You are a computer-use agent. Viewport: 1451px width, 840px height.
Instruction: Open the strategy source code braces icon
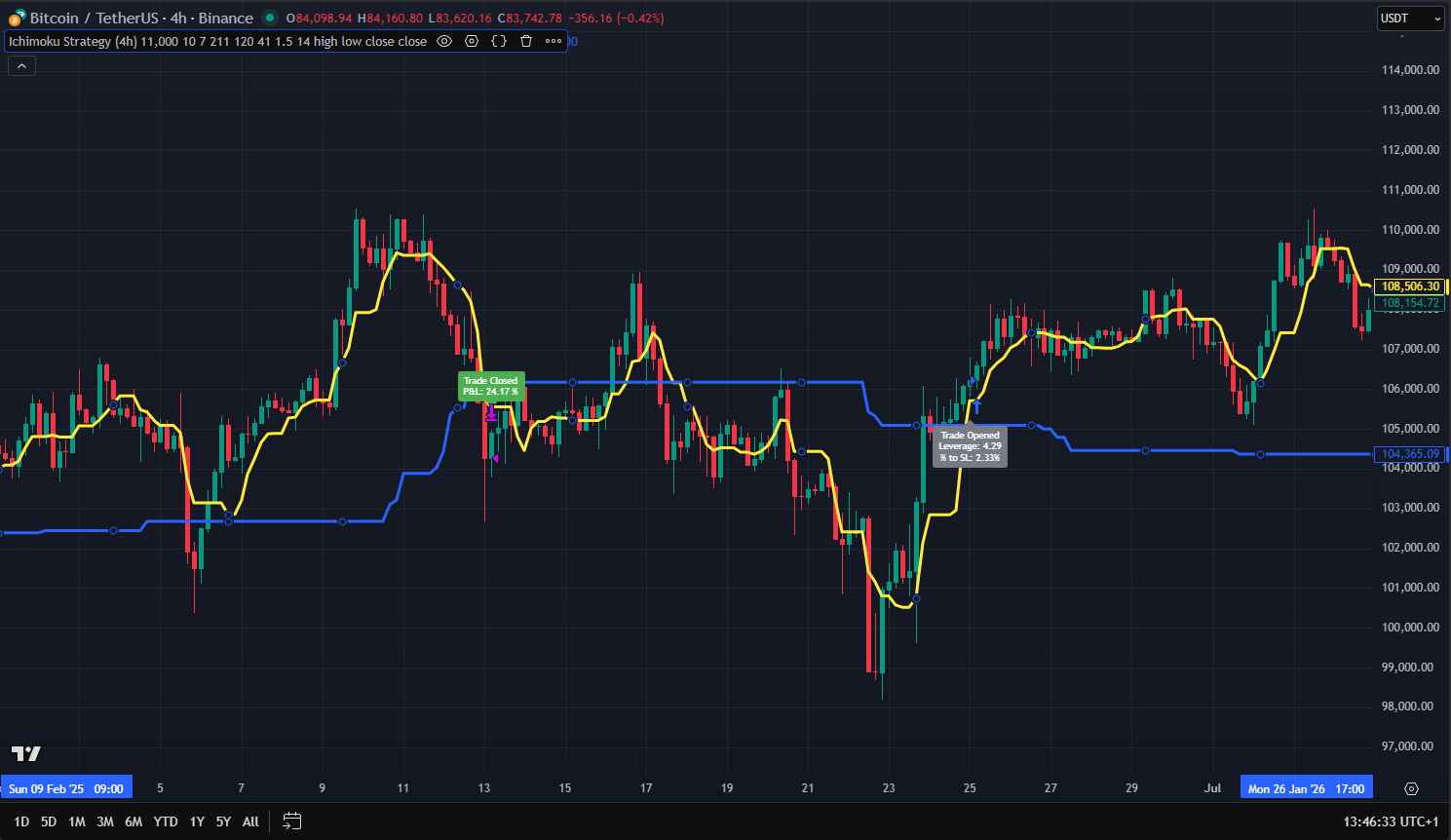499,41
